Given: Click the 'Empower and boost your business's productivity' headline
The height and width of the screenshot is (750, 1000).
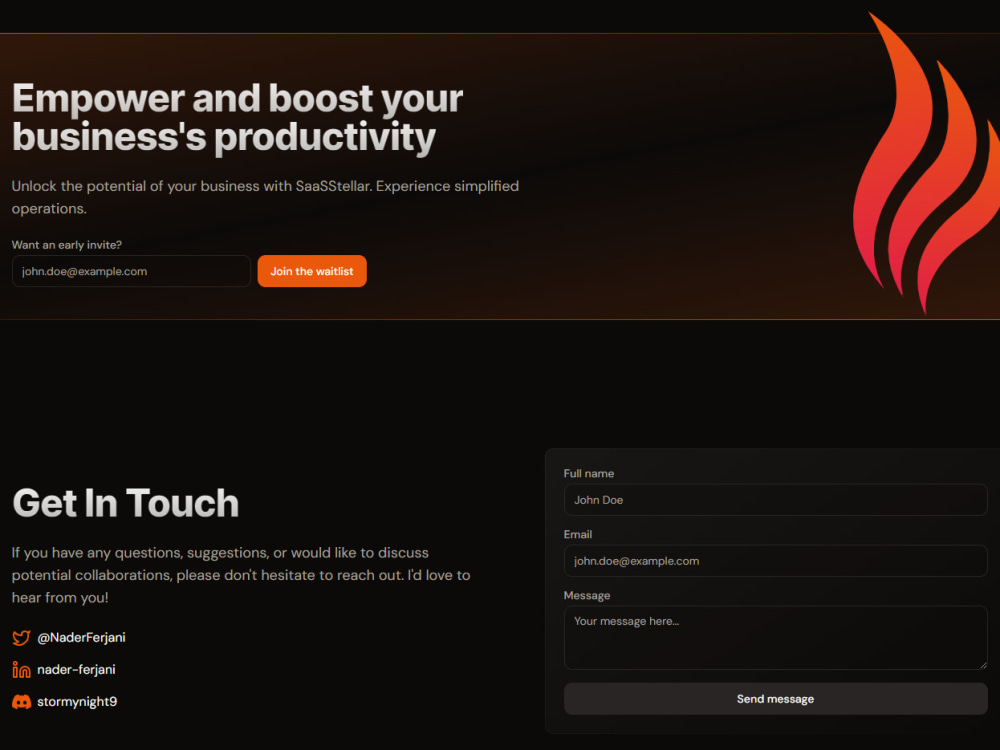Looking at the screenshot, I should (237, 118).
